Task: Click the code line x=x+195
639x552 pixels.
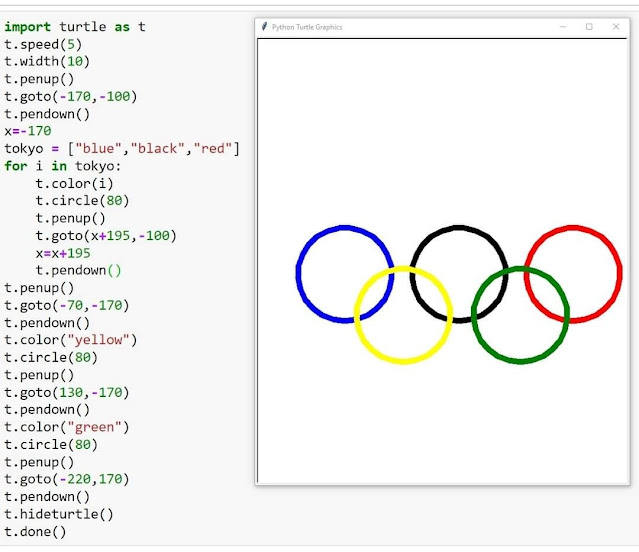Action: 63,253
